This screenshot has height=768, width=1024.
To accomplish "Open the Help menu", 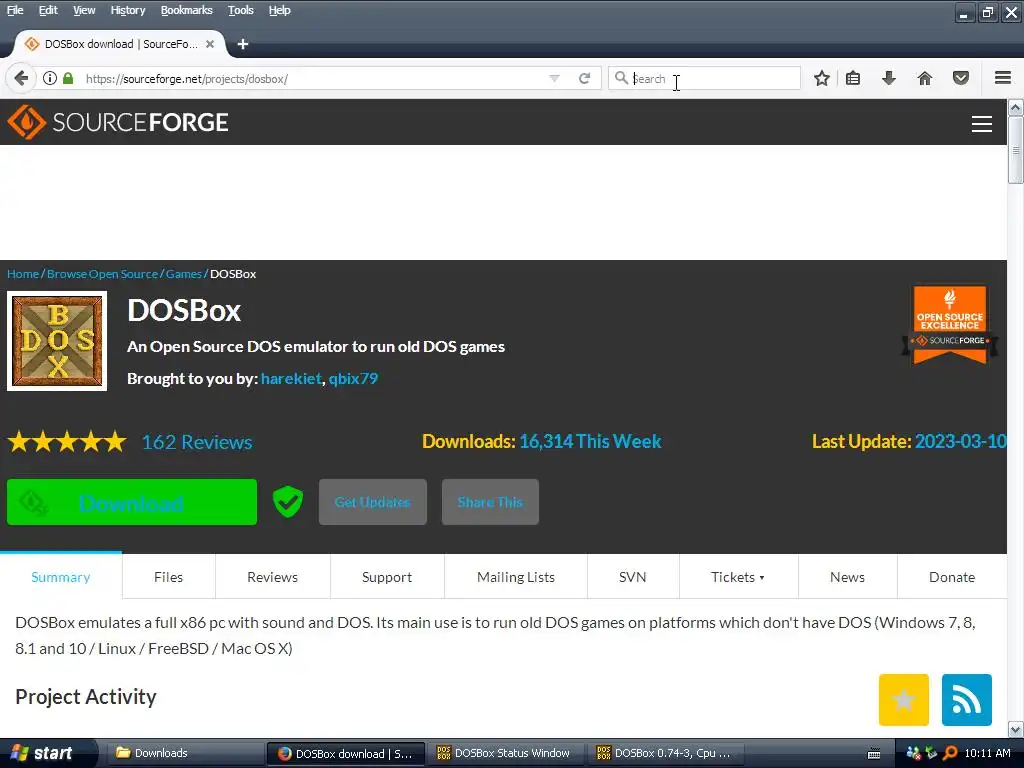I will [280, 10].
